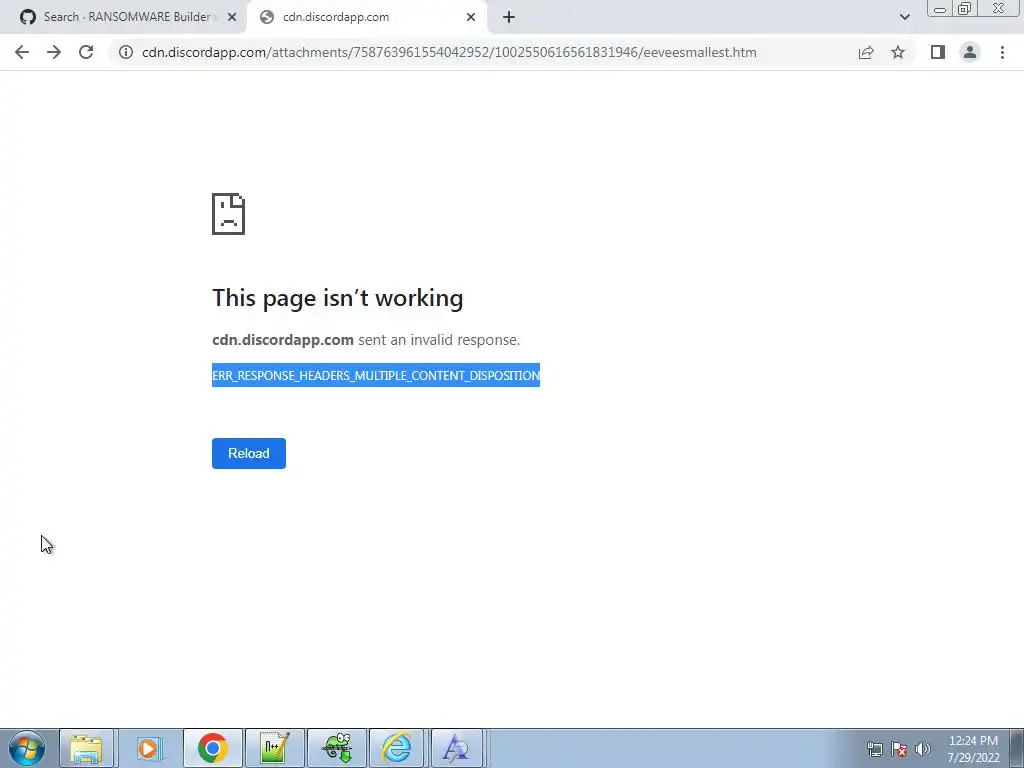Open Chrome's three-dot menu

[x=1002, y=52]
